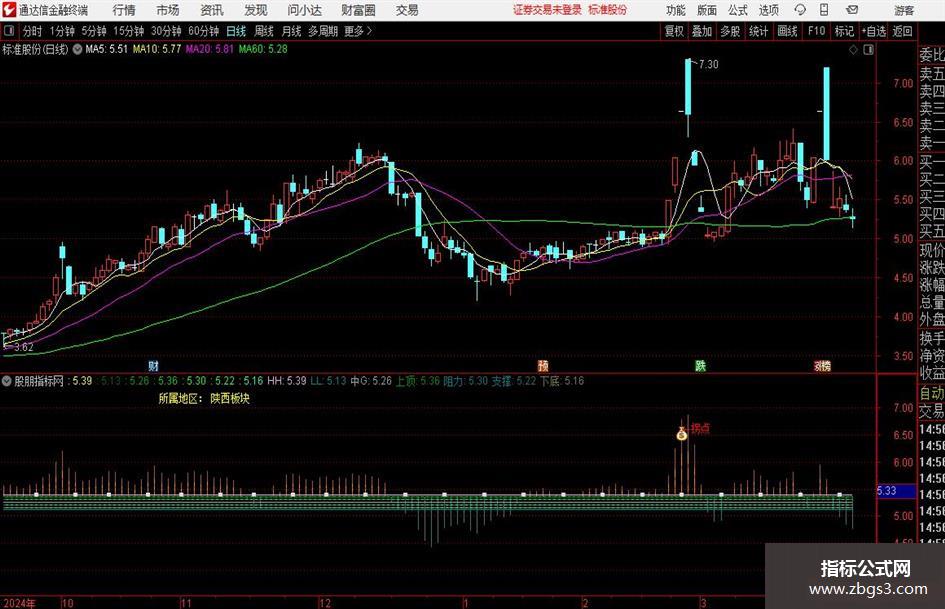Screen dimensions: 945x609
Task: Open the 财富圈 menu
Action: tap(358, 10)
